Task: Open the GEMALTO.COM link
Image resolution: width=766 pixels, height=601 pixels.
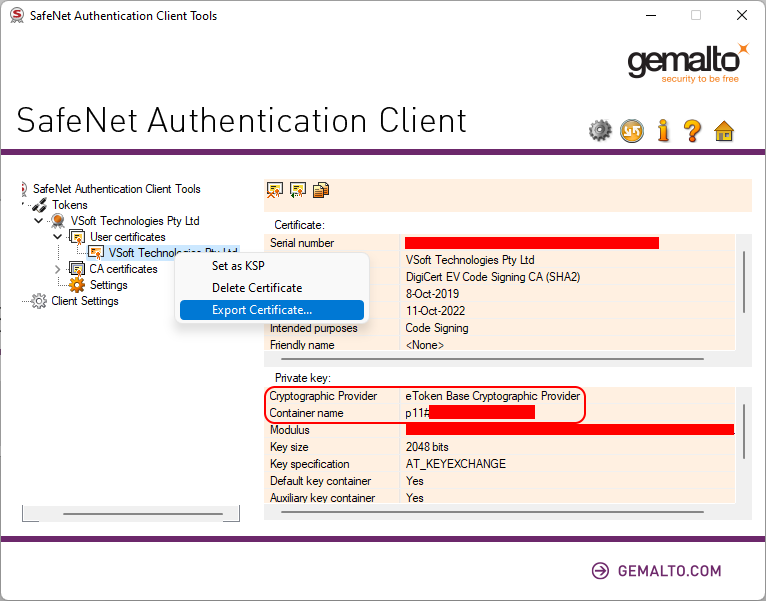Action: point(669,571)
